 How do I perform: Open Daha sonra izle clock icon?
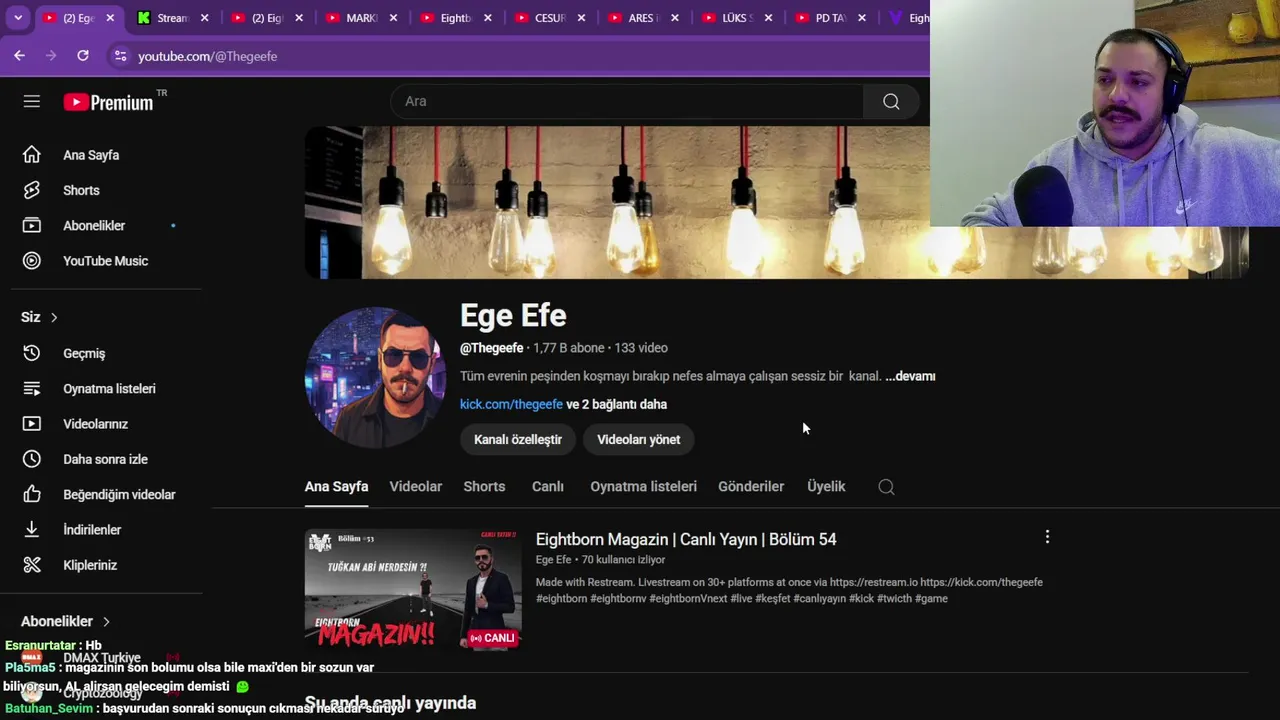32,459
